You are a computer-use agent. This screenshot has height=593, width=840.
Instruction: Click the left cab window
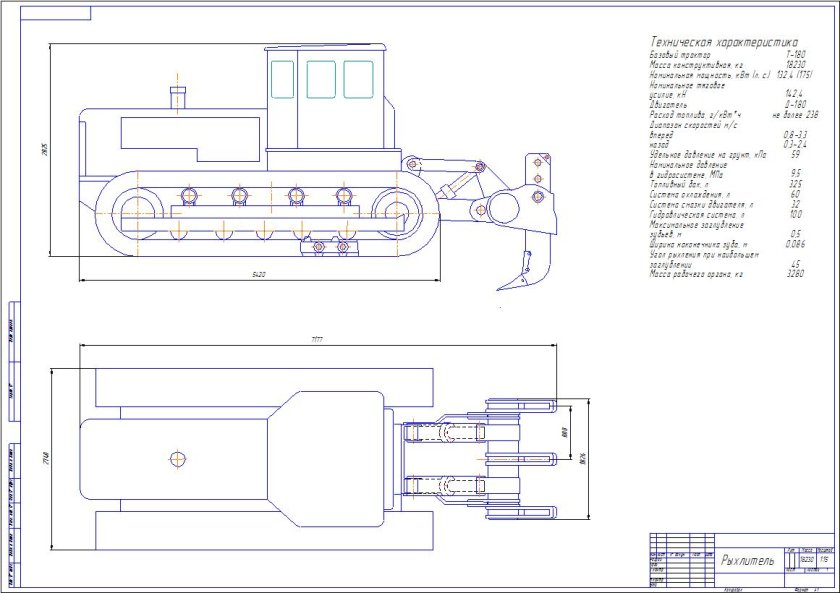coord(283,78)
